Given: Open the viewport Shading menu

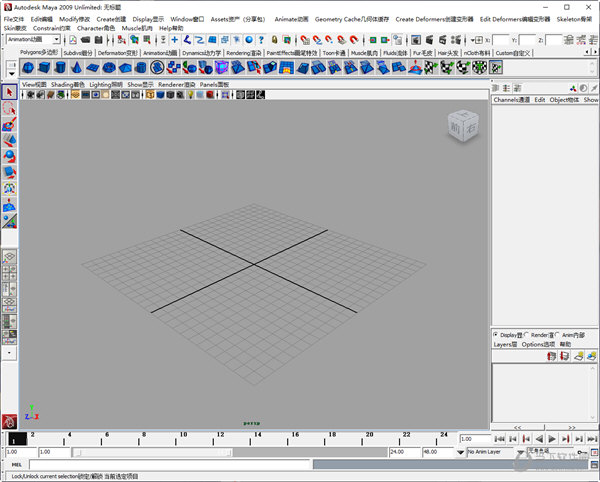Looking at the screenshot, I should coord(68,85).
